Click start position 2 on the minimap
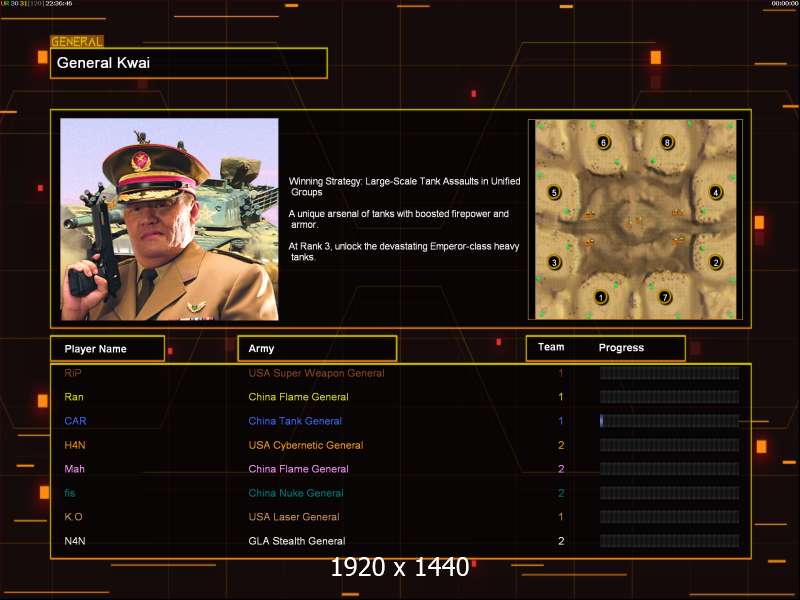Image resolution: width=800 pixels, height=600 pixels. pos(716,262)
